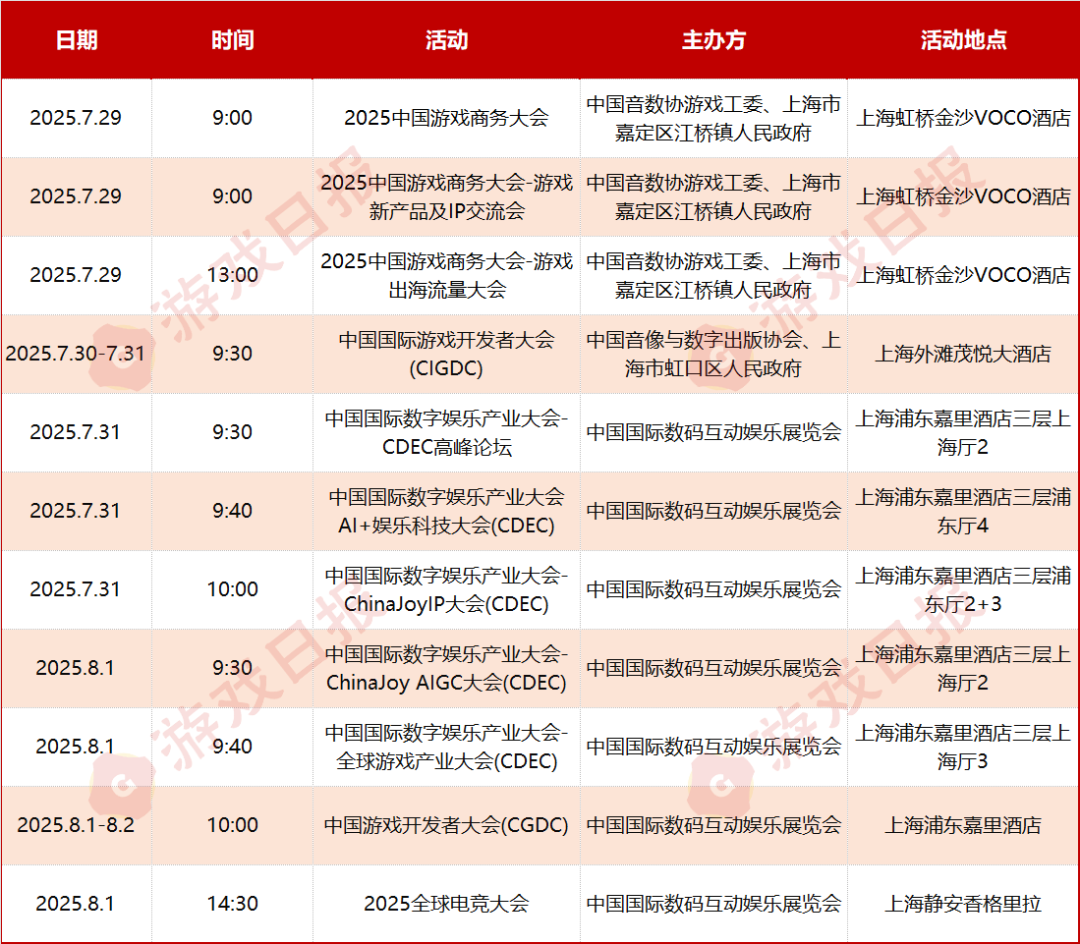The height and width of the screenshot is (944, 1080).
Task: Select the location cell ending 浦东厅2+3
Action: [x=963, y=589]
